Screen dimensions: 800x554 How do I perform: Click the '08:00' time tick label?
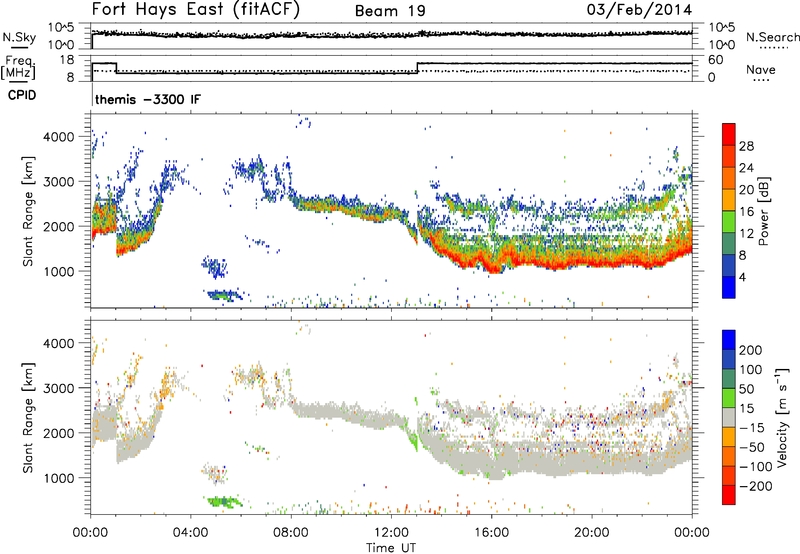[x=291, y=533]
